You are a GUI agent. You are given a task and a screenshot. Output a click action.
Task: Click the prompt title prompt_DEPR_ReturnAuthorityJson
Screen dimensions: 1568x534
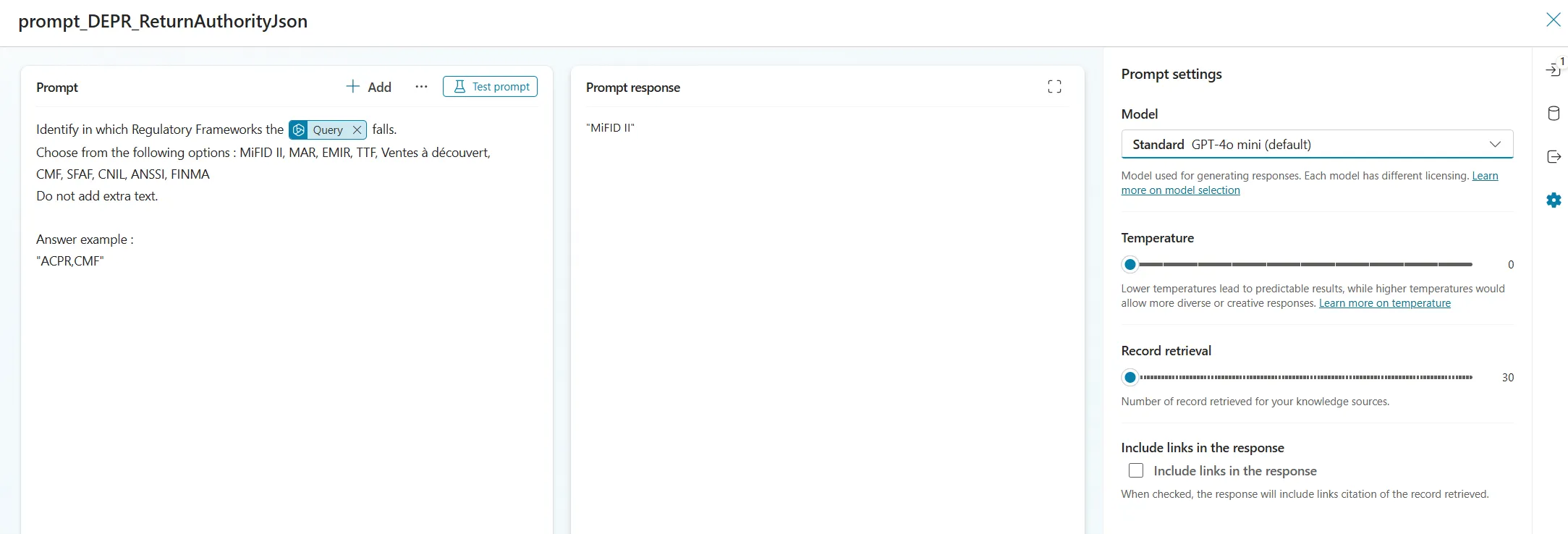(x=163, y=22)
